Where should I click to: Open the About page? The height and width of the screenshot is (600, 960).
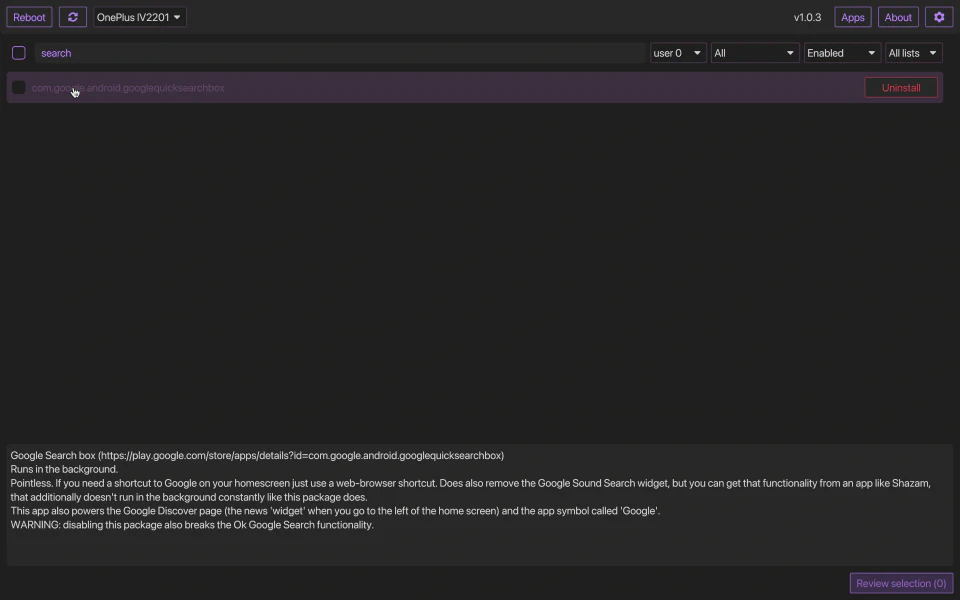click(898, 17)
